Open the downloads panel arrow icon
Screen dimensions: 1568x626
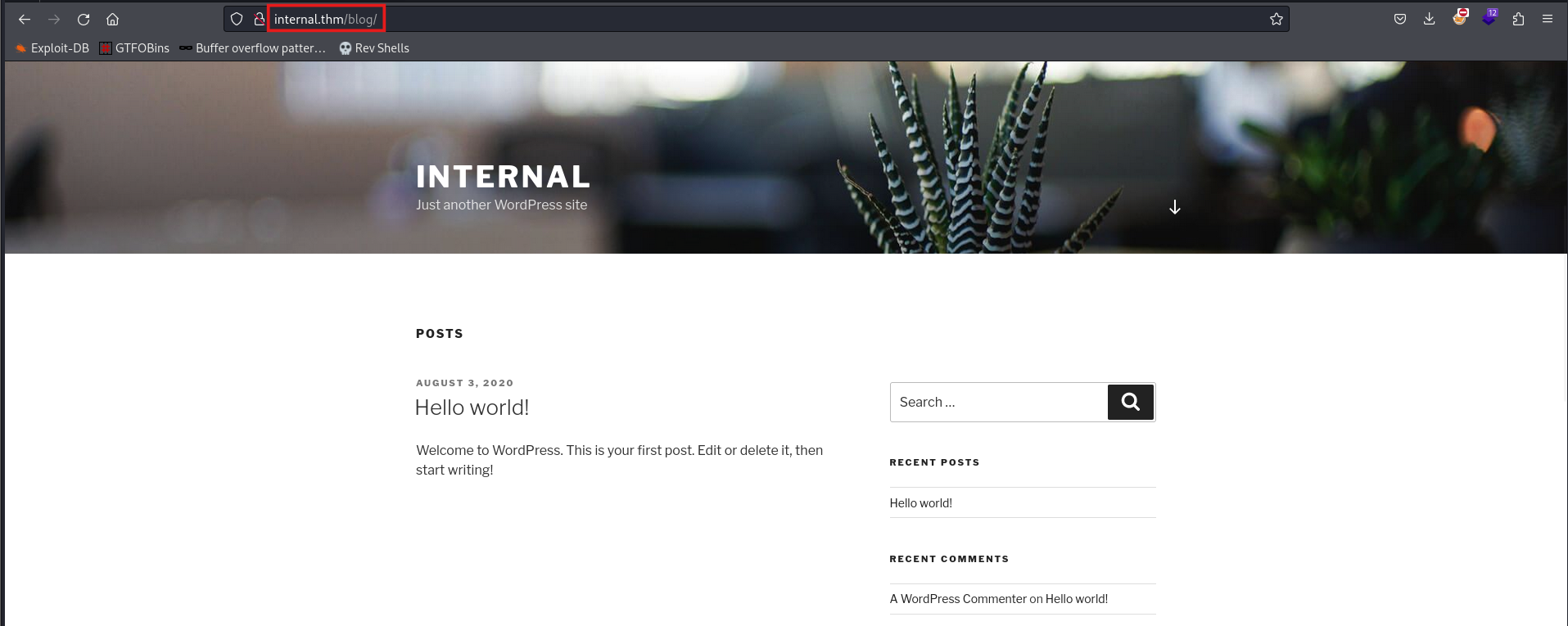[1430, 19]
